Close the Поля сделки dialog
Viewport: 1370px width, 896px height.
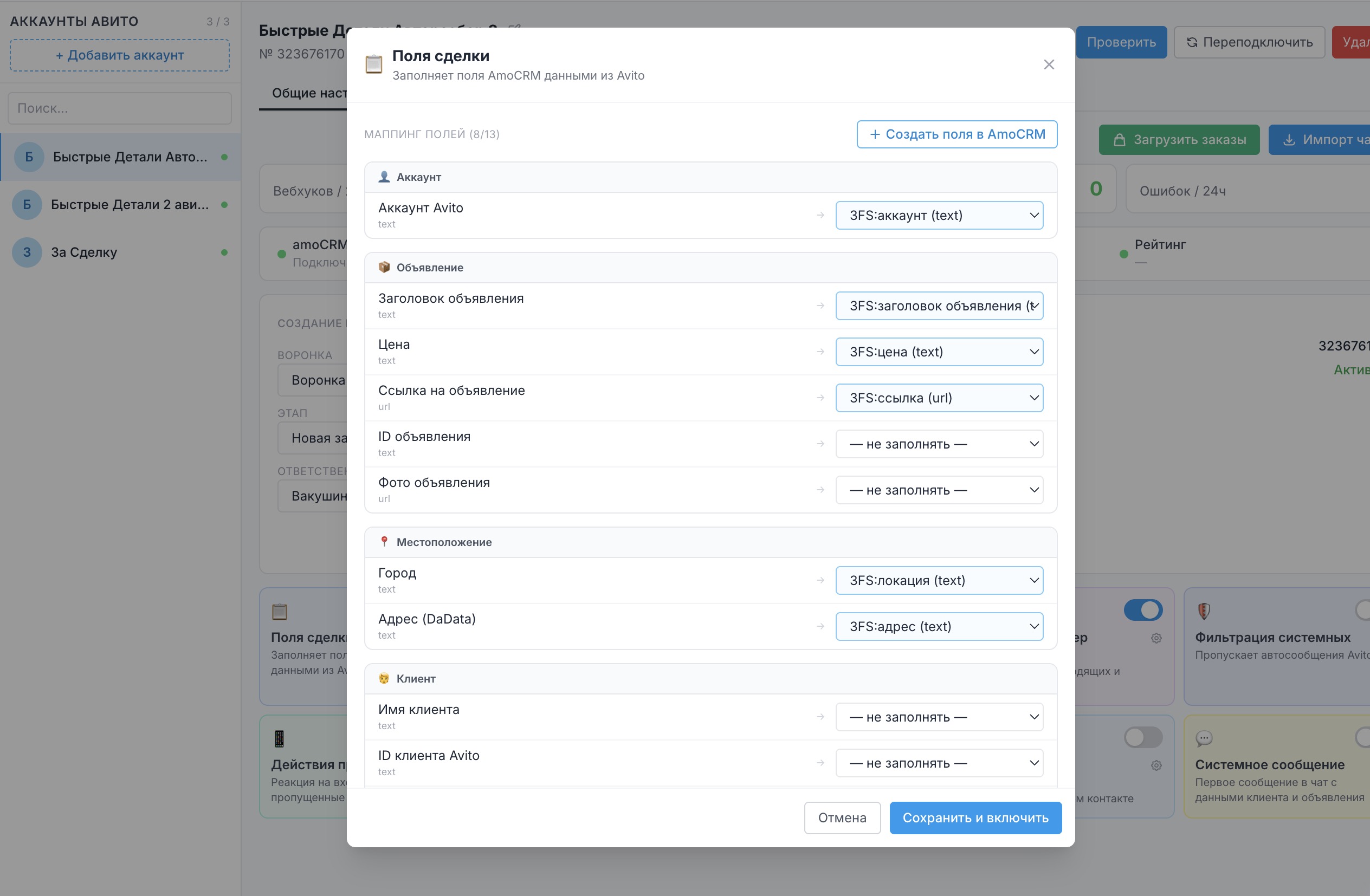click(x=1049, y=64)
